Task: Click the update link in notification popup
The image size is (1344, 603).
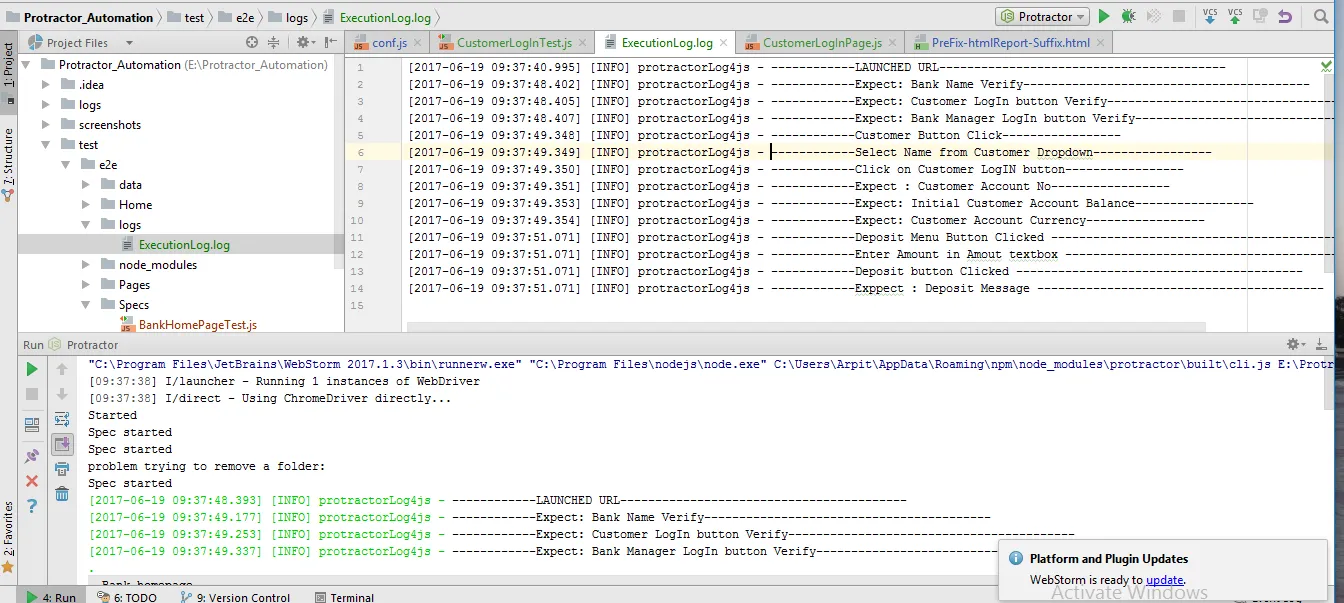Action: [1165, 580]
